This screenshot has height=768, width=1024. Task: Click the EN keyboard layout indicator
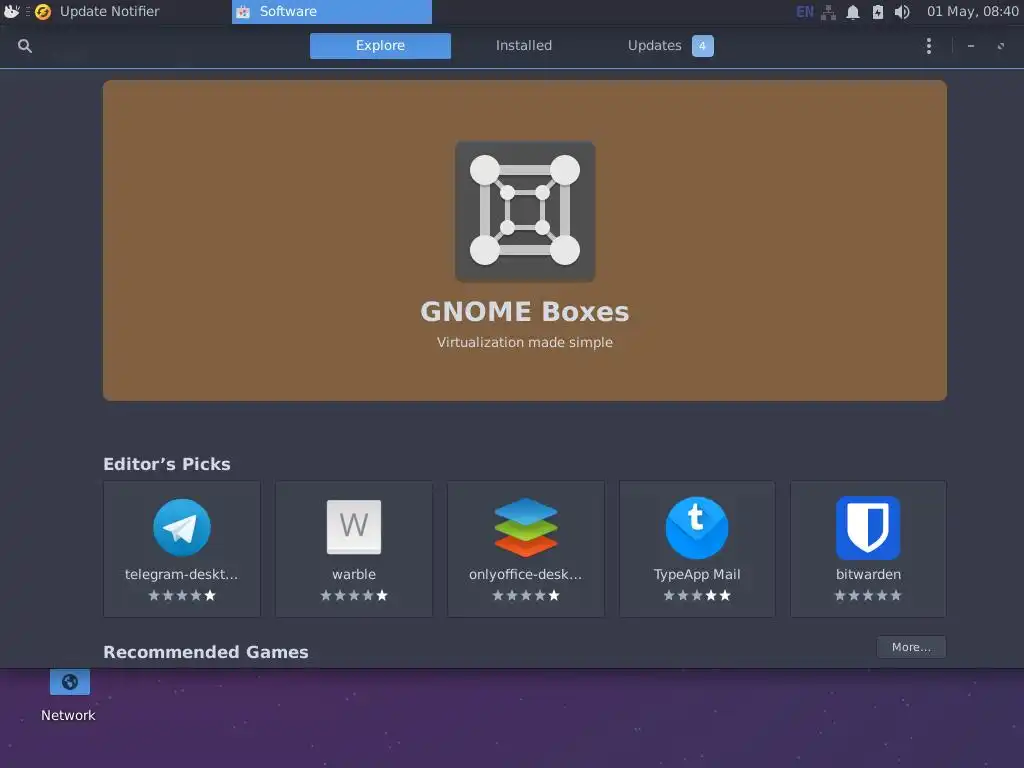pyautogui.click(x=805, y=12)
